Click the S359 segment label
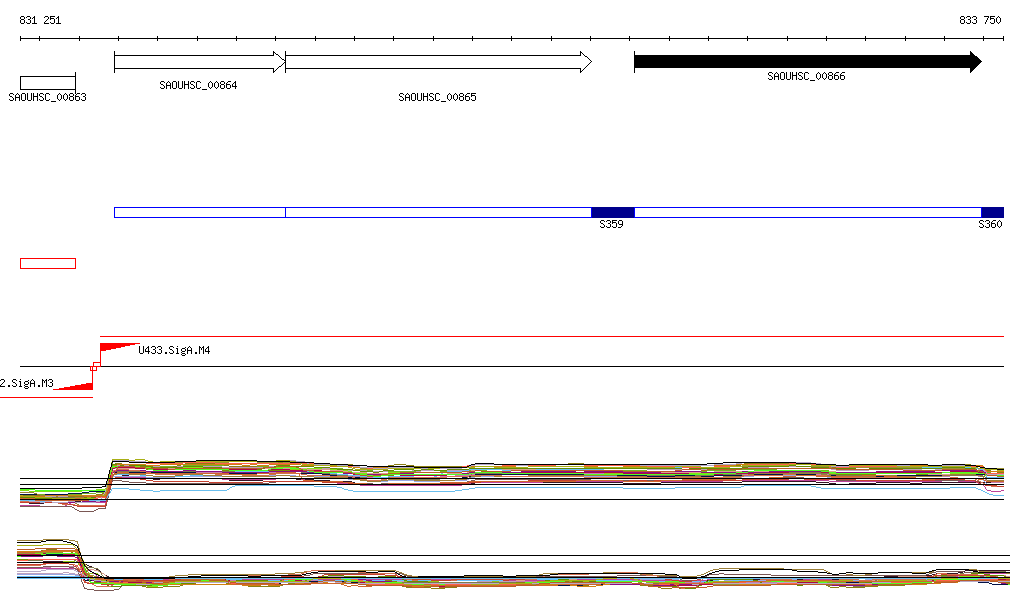Image resolution: width=1024 pixels, height=611 pixels. click(x=611, y=226)
